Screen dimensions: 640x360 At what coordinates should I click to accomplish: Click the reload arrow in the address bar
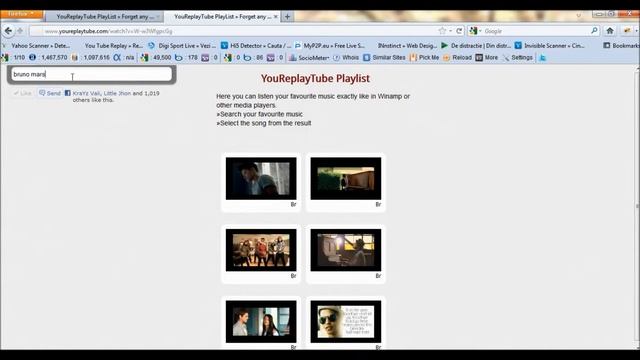click(x=459, y=31)
